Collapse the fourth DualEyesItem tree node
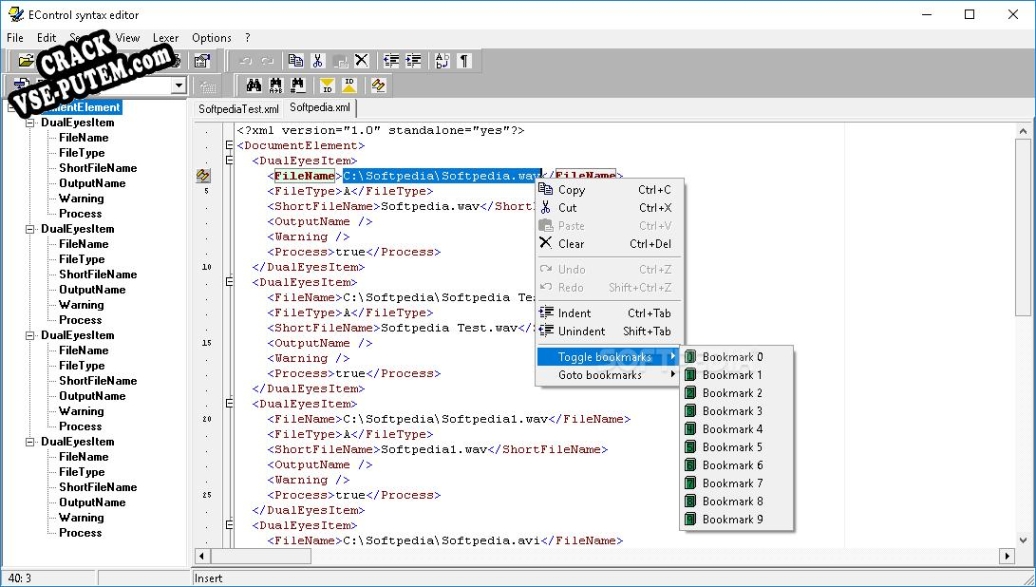Image resolution: width=1036 pixels, height=587 pixels. [x=30, y=442]
